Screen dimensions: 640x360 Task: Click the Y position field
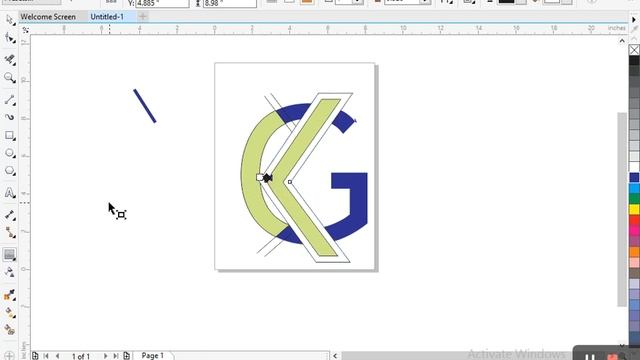(x=162, y=3)
